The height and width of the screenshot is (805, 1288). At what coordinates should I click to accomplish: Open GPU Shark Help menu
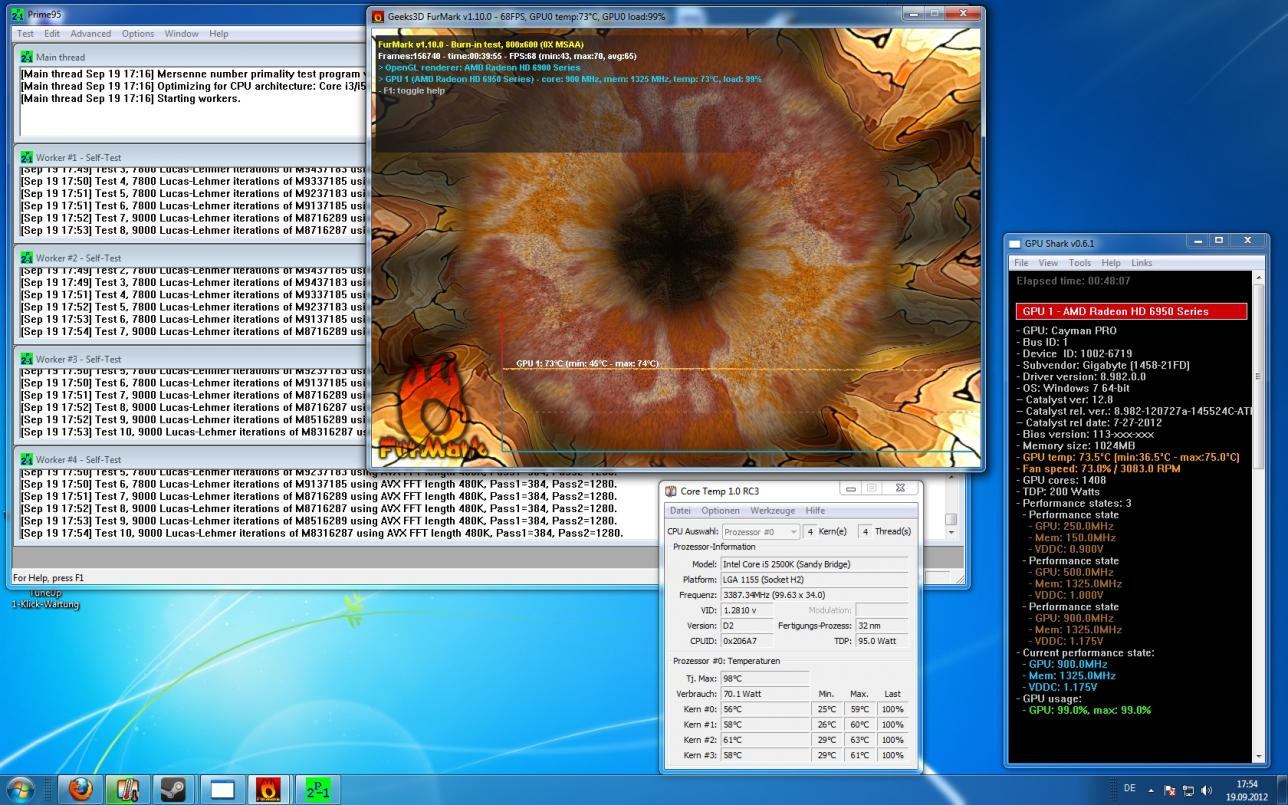click(1111, 262)
